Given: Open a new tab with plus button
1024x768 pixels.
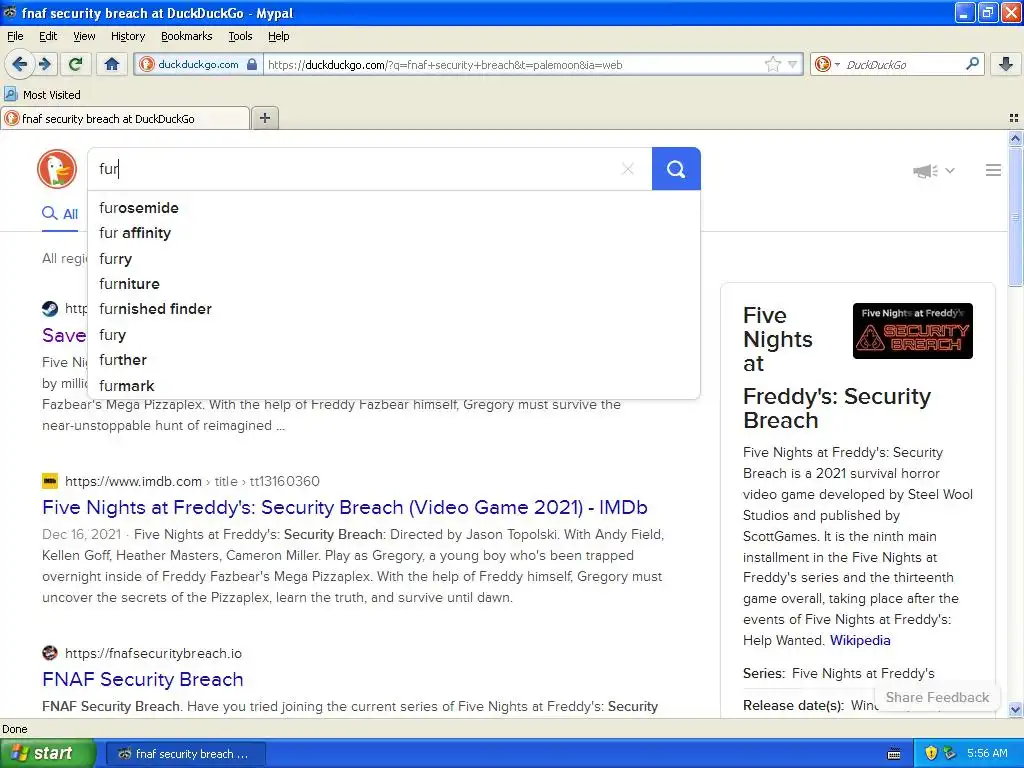Looking at the screenshot, I should click(x=264, y=118).
